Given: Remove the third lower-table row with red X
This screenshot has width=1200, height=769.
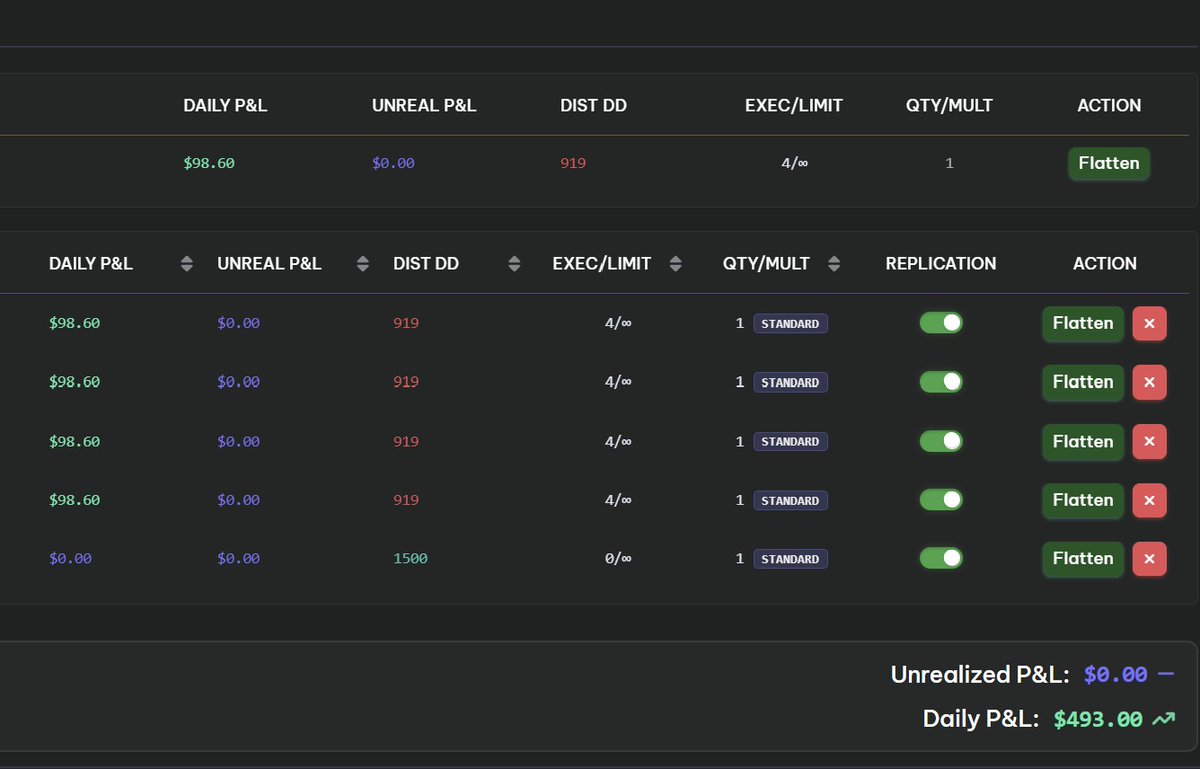Looking at the screenshot, I should pyautogui.click(x=1149, y=441).
